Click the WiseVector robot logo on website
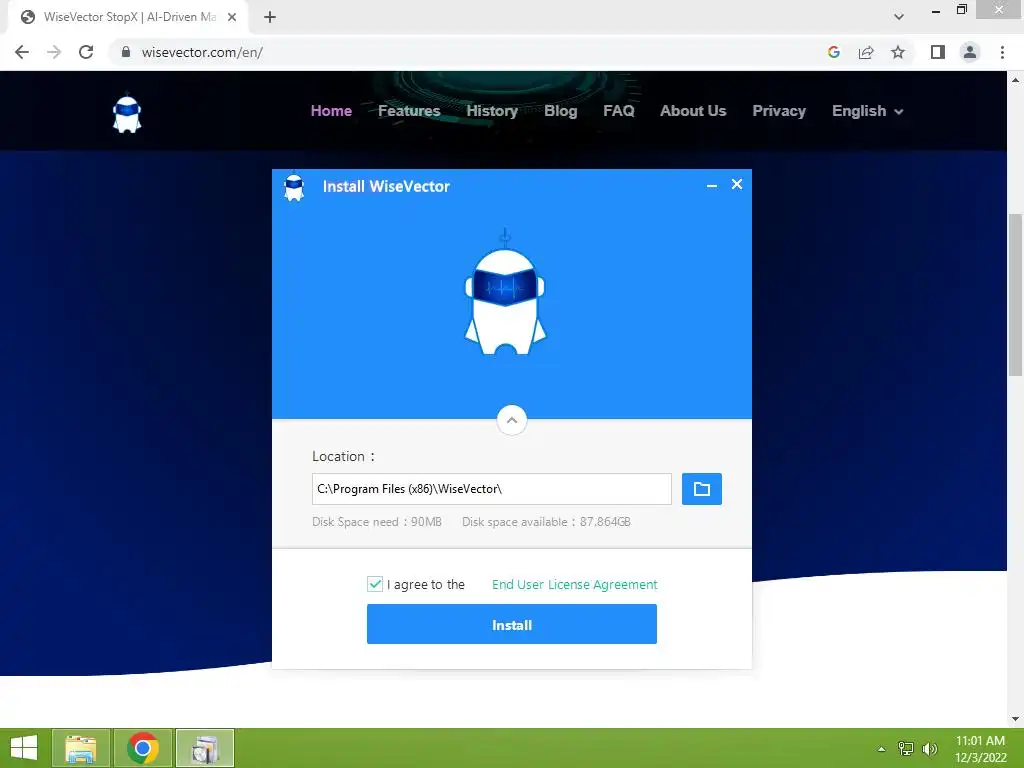Image resolution: width=1024 pixels, height=768 pixels. pos(127,114)
